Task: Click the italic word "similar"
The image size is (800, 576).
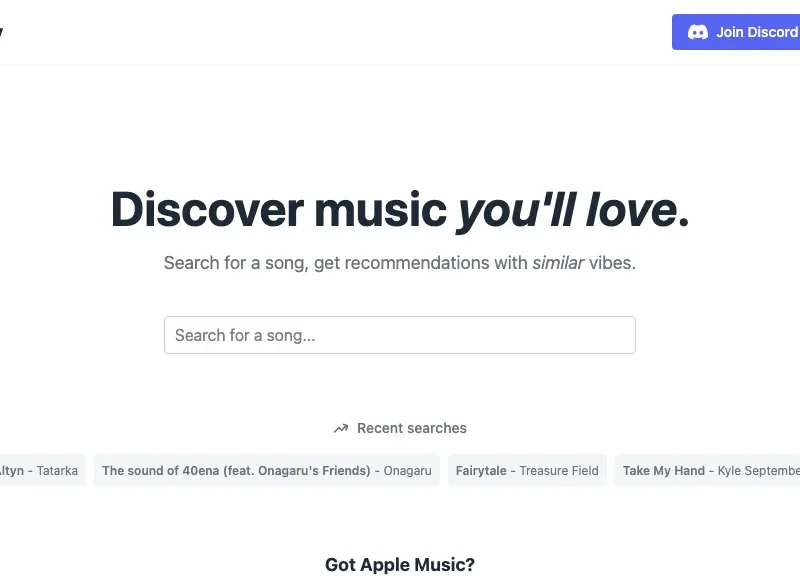Action: click(558, 263)
